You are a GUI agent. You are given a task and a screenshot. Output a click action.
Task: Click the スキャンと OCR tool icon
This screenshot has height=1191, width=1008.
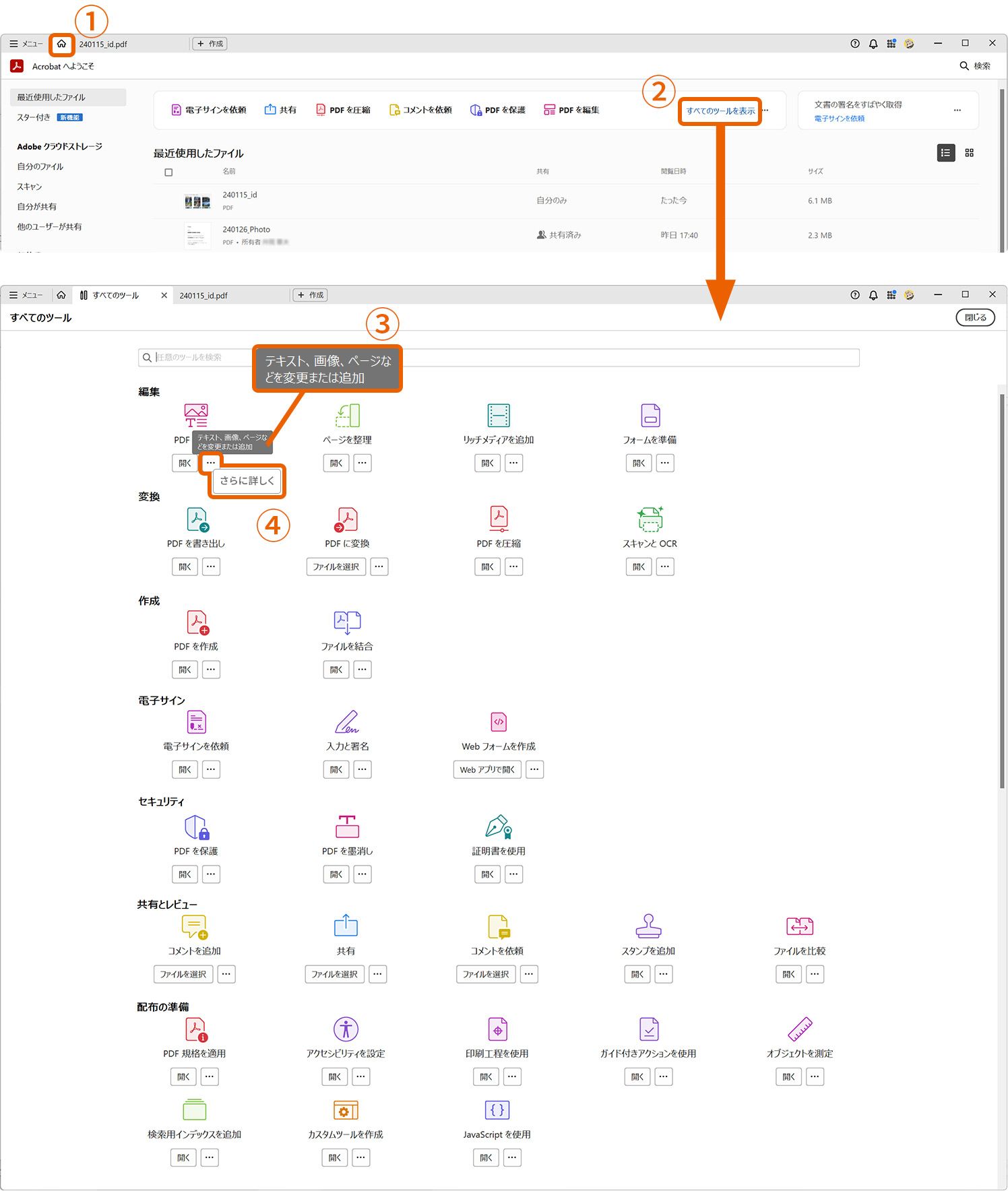(x=650, y=519)
